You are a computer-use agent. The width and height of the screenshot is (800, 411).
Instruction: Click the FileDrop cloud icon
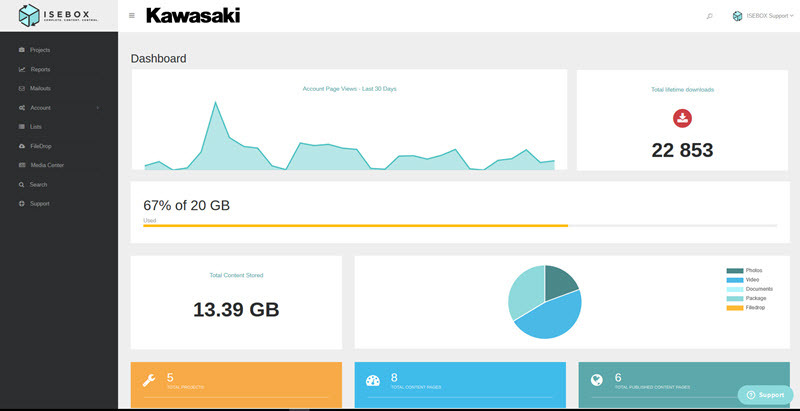tap(22, 146)
